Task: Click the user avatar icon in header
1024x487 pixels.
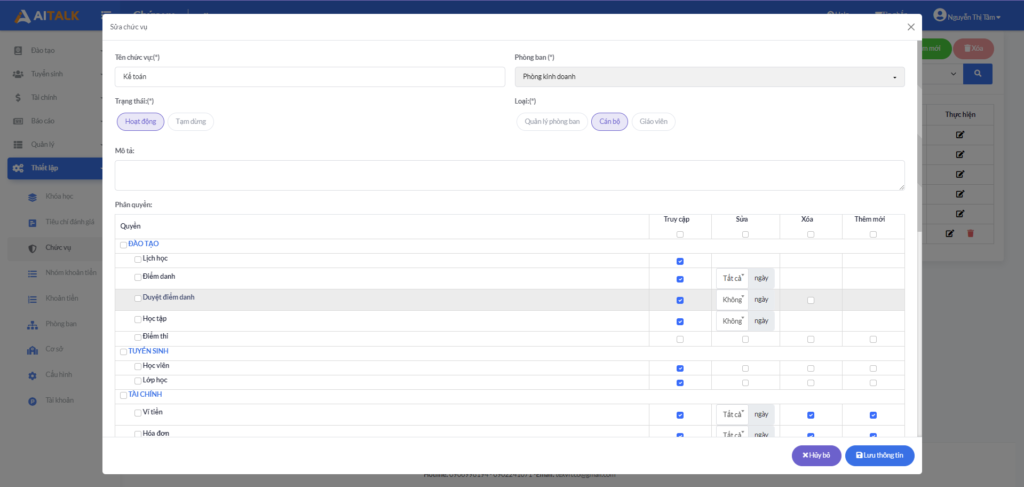Action: coord(938,15)
